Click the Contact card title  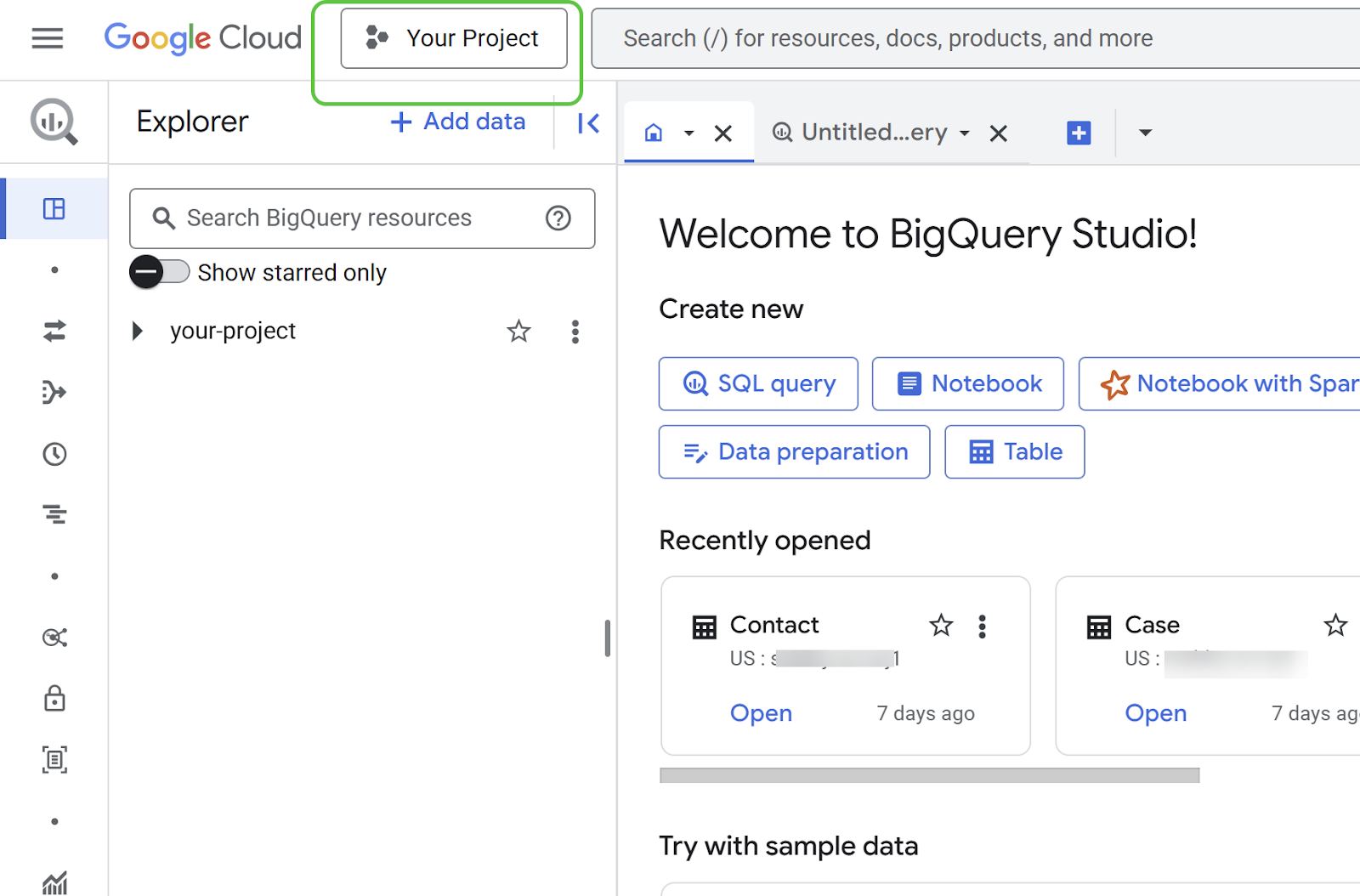pos(774,625)
